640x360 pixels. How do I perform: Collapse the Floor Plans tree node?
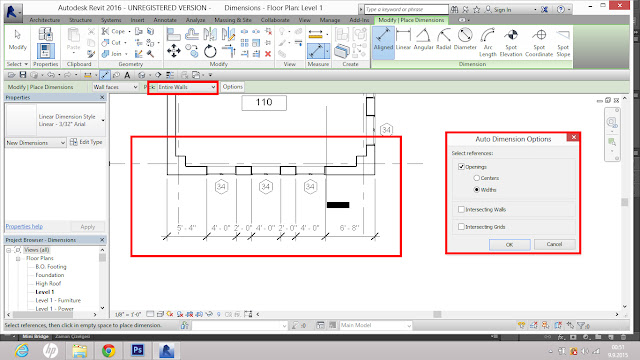tap(18, 258)
